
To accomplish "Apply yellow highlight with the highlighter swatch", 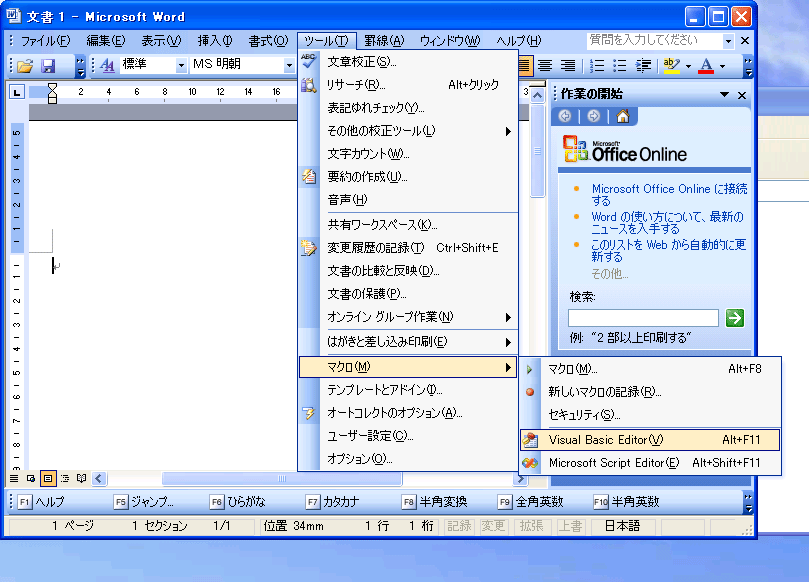I will (x=670, y=65).
